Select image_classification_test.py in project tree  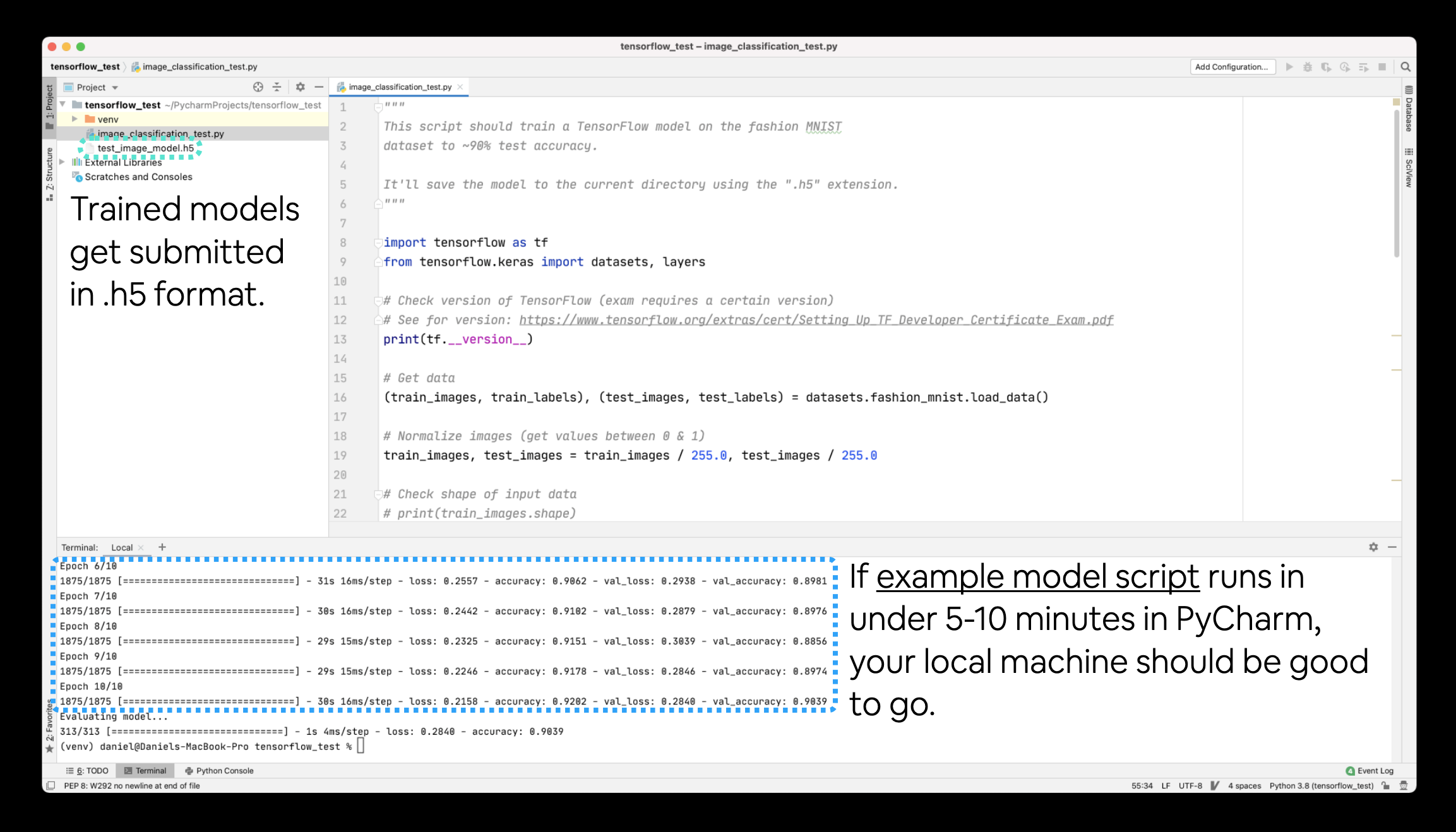tap(160, 133)
